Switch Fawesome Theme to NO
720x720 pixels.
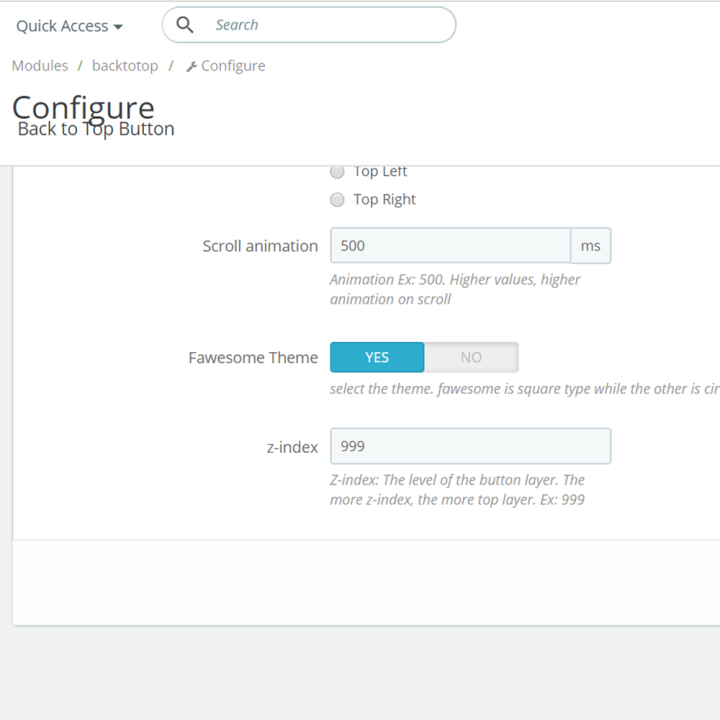click(x=471, y=357)
